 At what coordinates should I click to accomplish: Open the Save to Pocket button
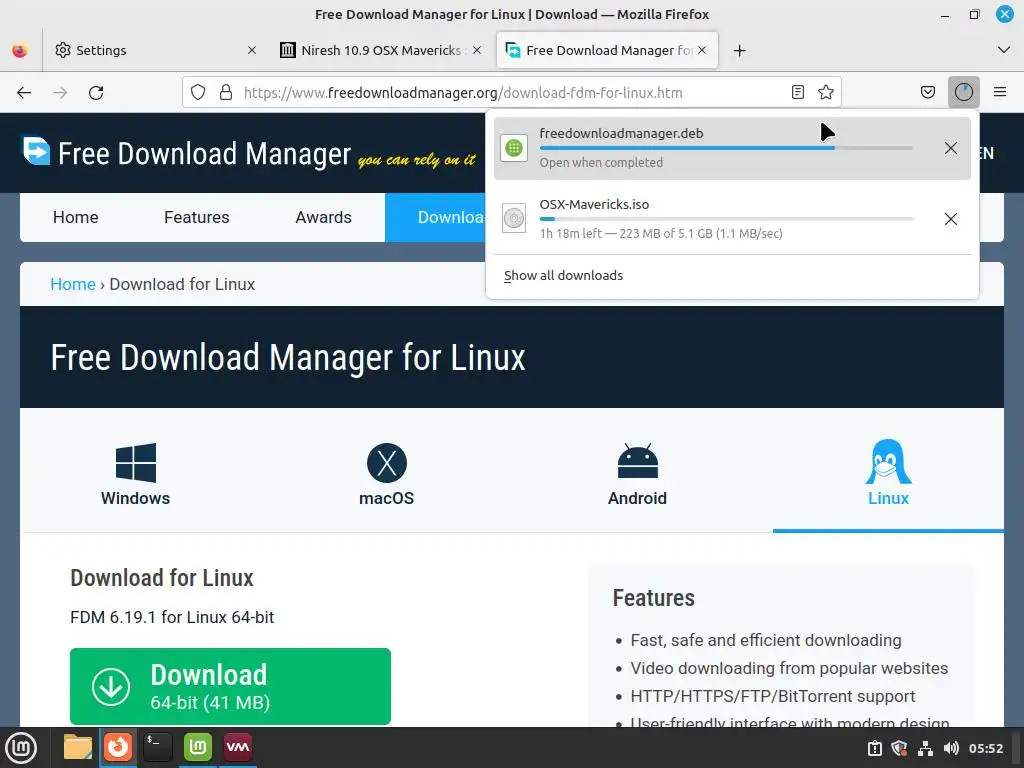(x=927, y=92)
